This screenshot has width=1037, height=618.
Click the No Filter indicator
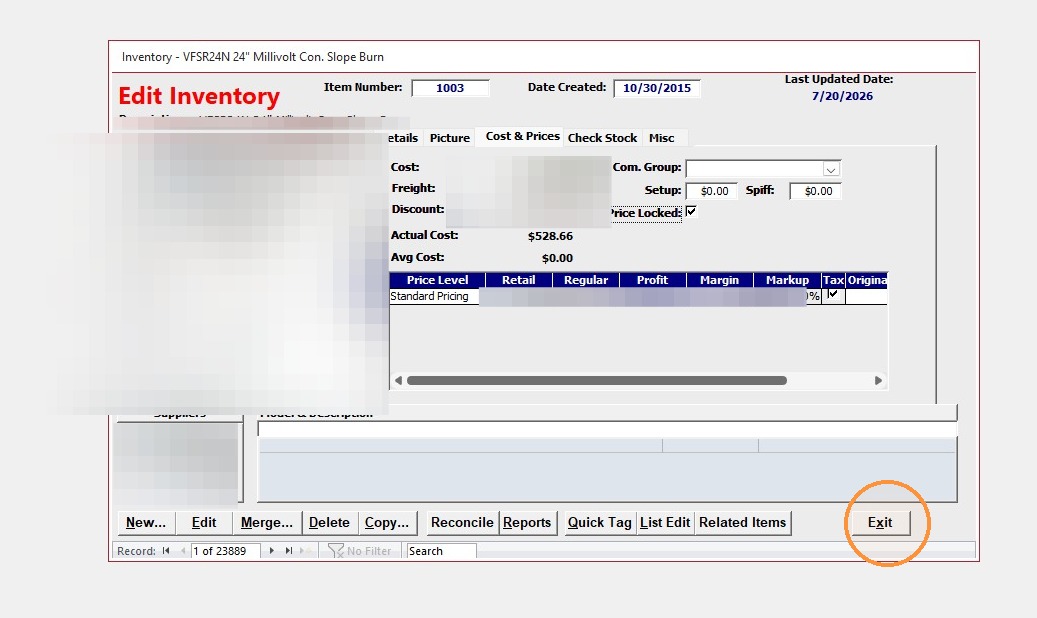(x=360, y=551)
